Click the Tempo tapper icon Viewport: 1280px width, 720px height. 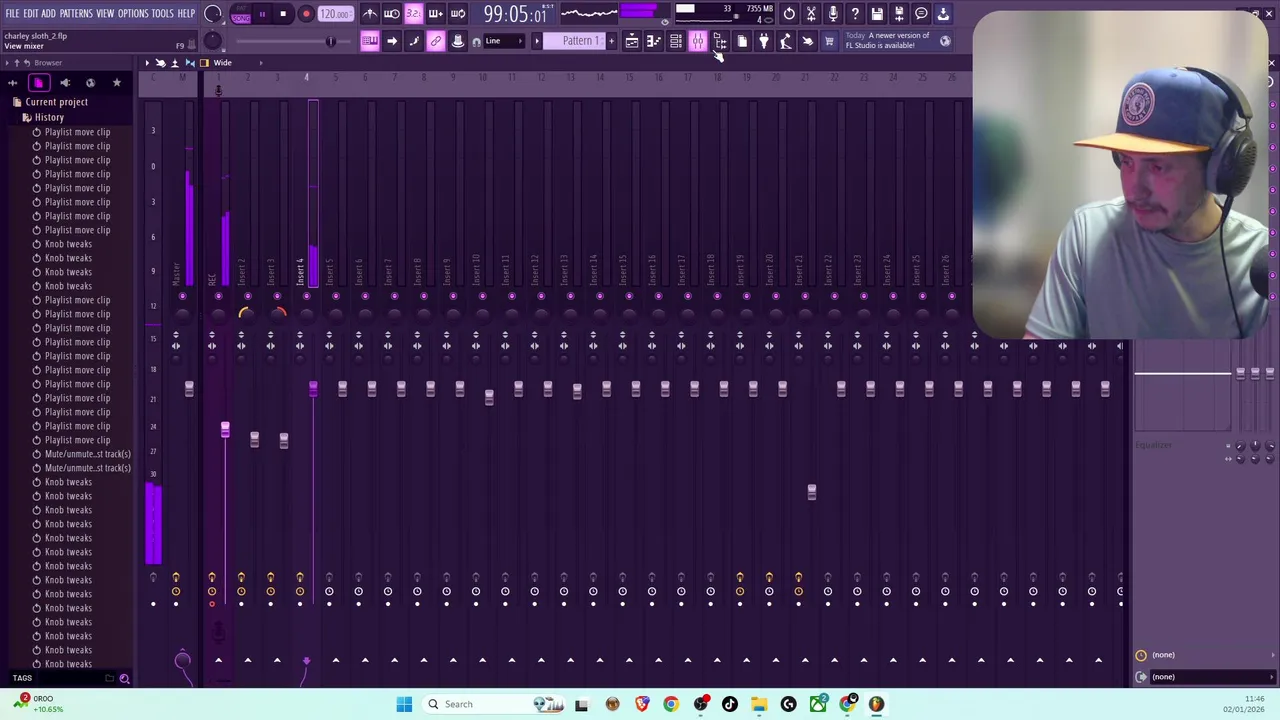click(786, 41)
